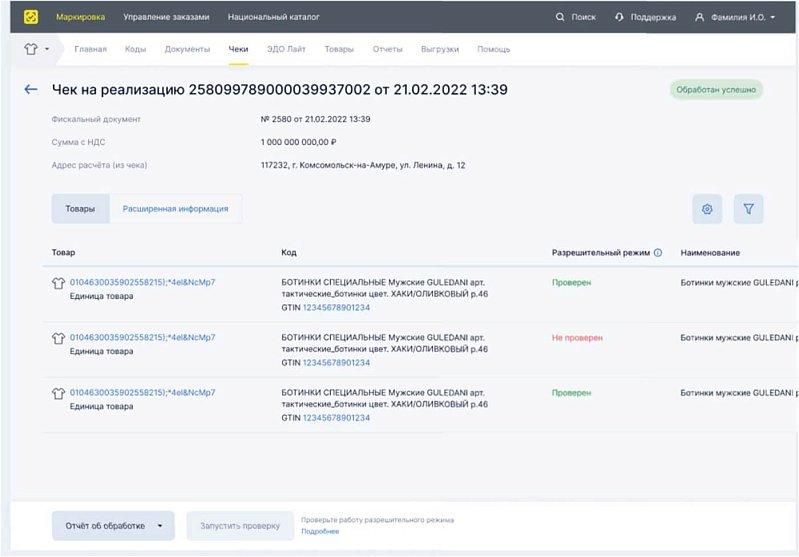Click the Разрешительный режим column header
This screenshot has width=799, height=557.
tap(601, 252)
